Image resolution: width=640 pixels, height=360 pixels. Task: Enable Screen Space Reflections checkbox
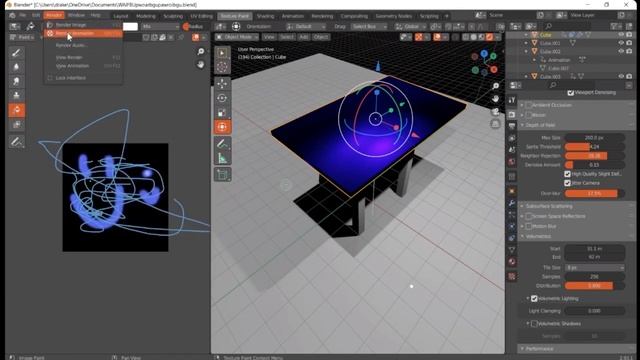(x=529, y=216)
